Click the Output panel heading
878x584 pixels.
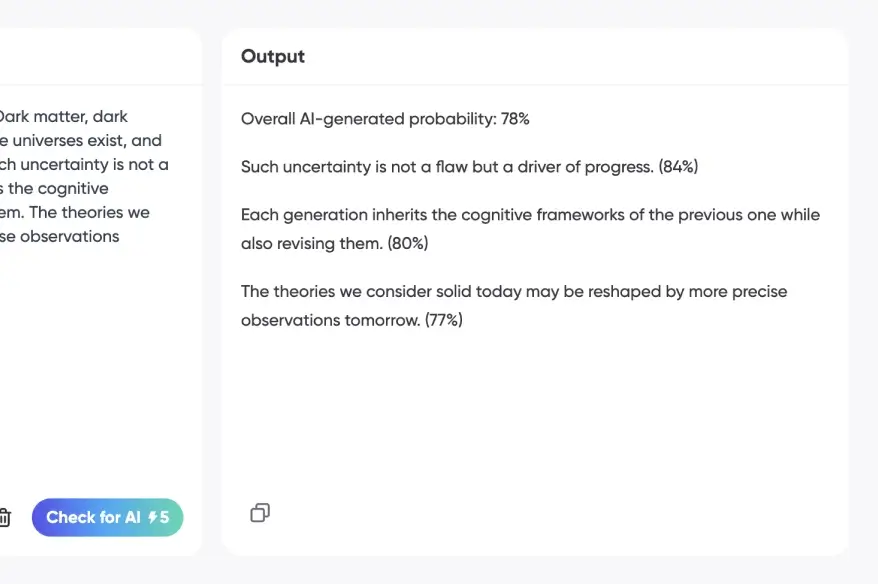pos(273,57)
